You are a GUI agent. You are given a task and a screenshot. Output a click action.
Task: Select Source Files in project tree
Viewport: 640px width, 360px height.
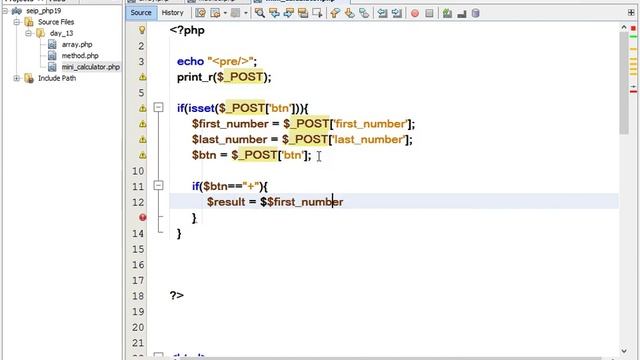tap(56, 22)
